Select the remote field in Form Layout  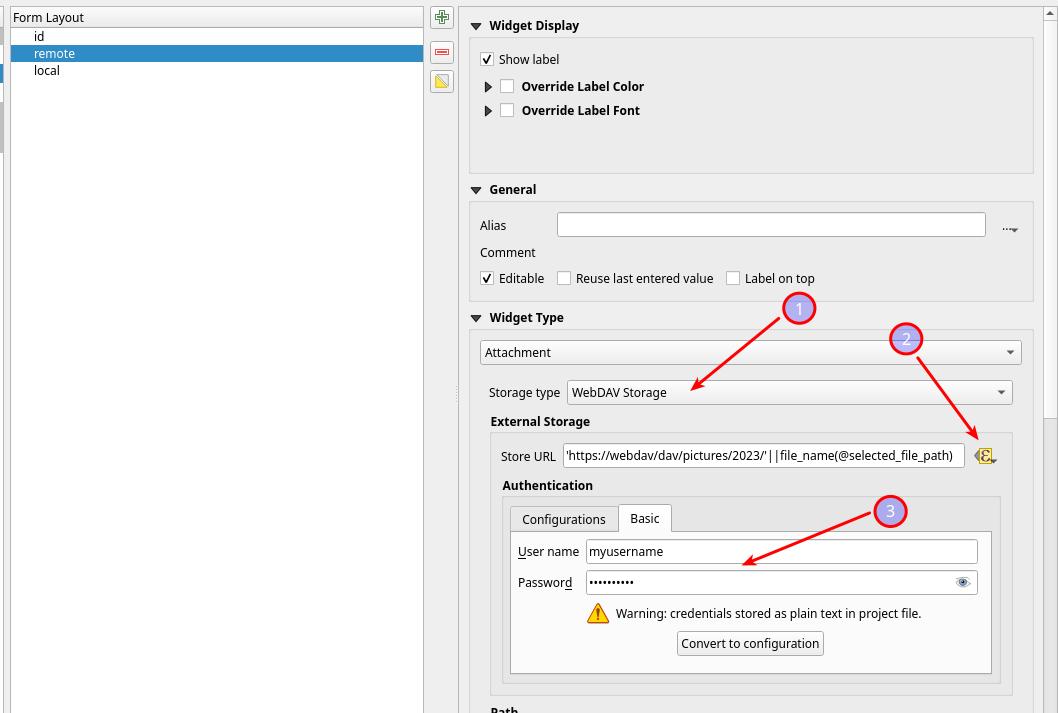[217, 53]
